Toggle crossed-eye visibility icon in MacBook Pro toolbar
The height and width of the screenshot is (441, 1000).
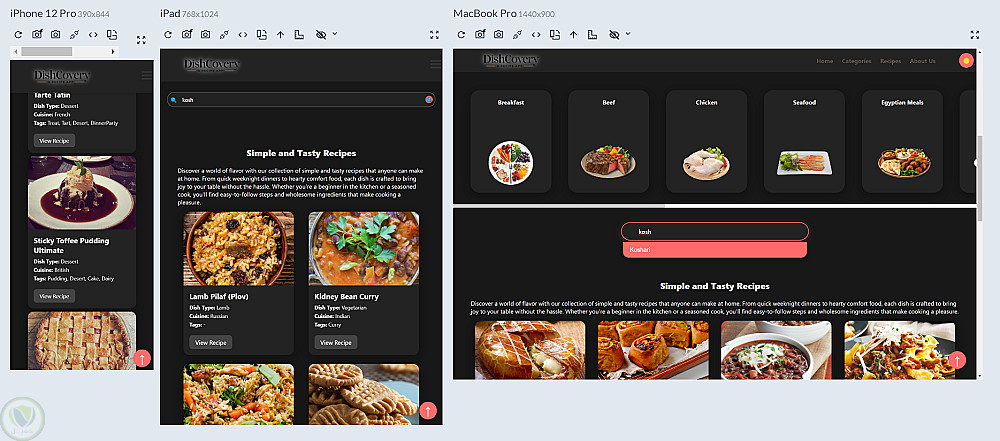click(614, 34)
